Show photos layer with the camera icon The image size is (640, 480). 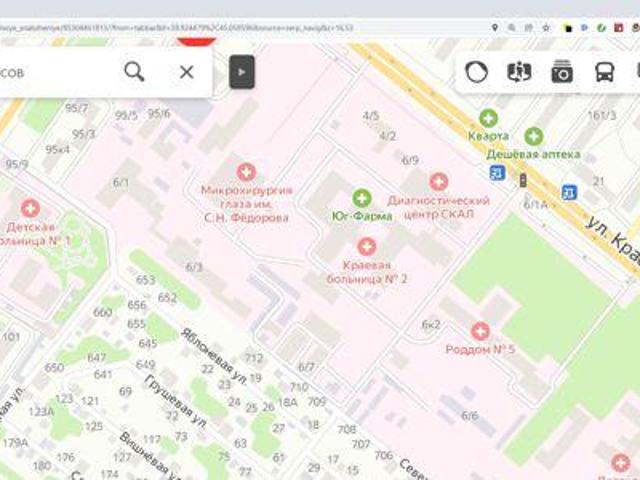coord(562,72)
